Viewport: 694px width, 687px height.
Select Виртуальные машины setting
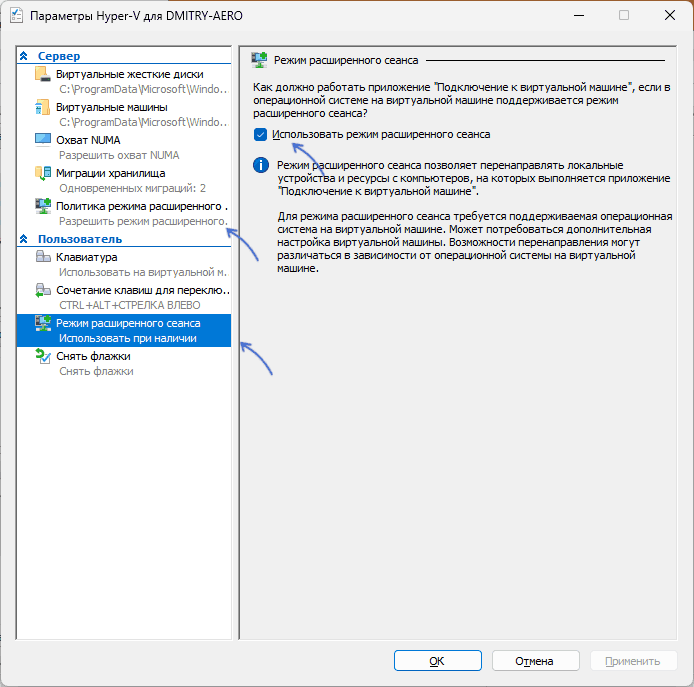(124, 115)
